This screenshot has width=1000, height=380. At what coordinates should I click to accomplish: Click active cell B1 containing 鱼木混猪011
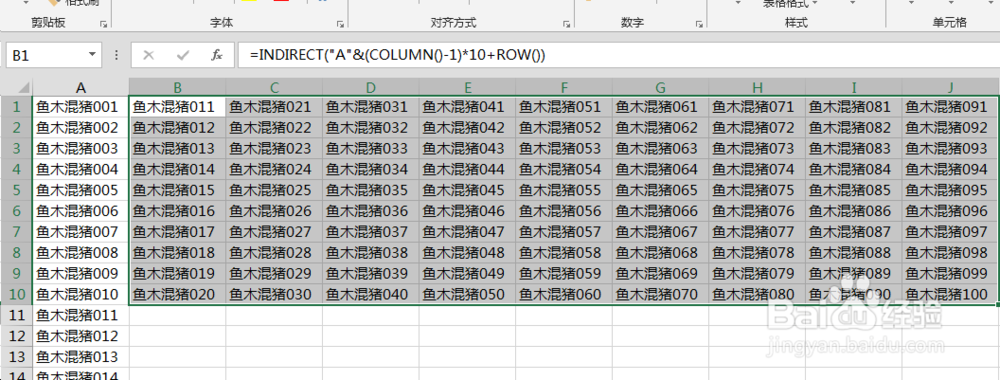pyautogui.click(x=177, y=106)
